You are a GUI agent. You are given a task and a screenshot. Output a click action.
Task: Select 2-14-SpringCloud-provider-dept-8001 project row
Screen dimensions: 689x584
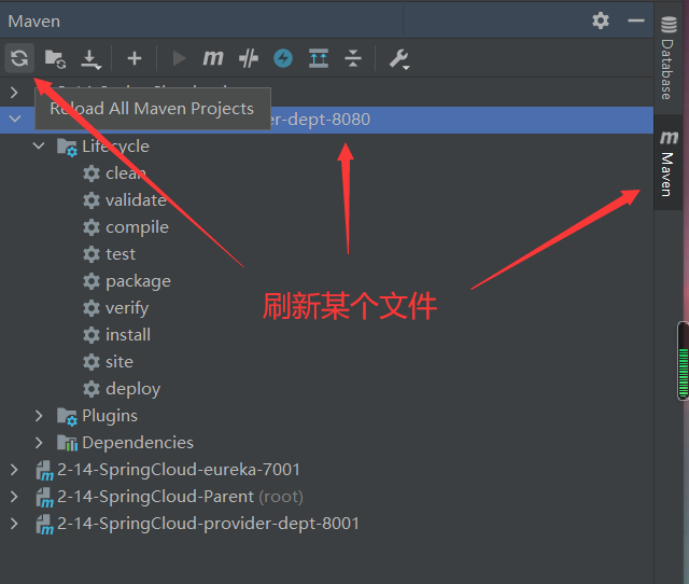pyautogui.click(x=327, y=523)
